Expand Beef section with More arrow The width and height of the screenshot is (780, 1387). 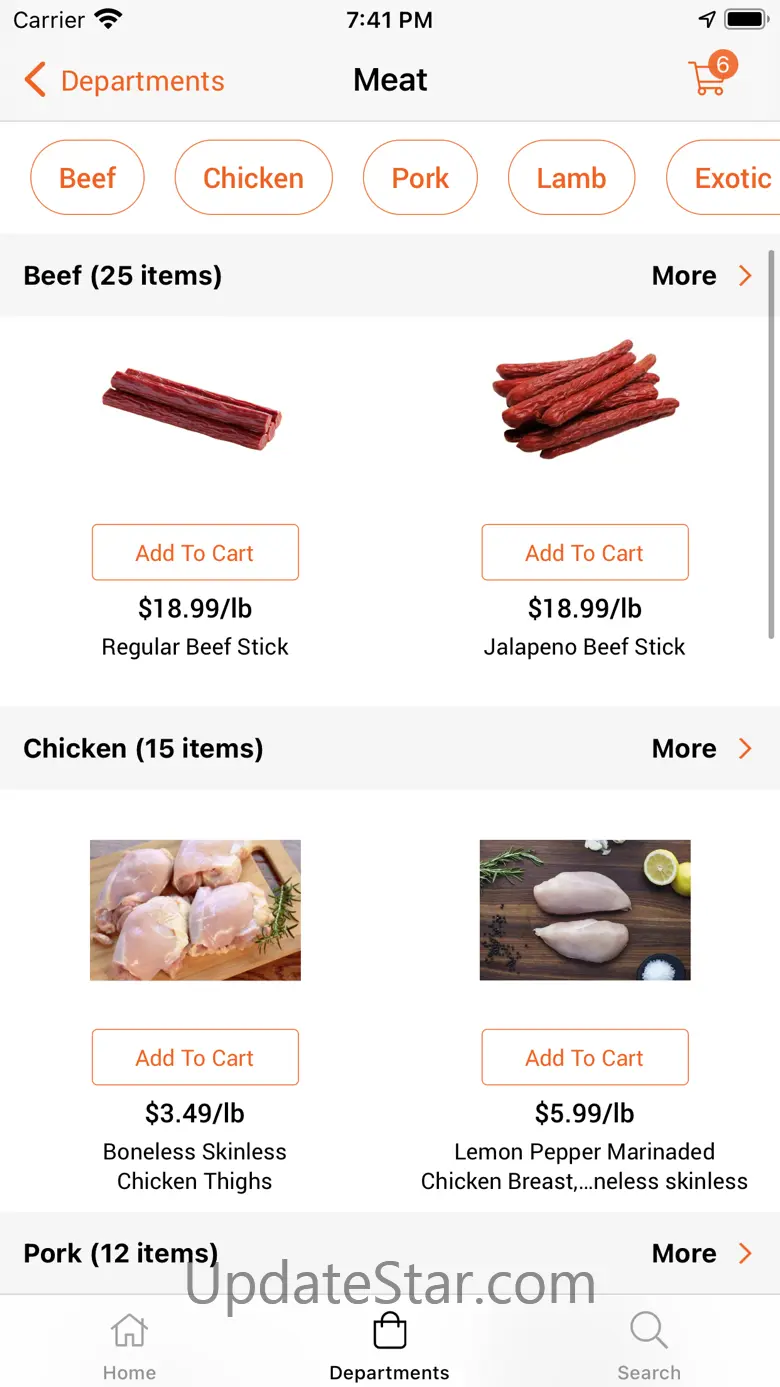744,276
